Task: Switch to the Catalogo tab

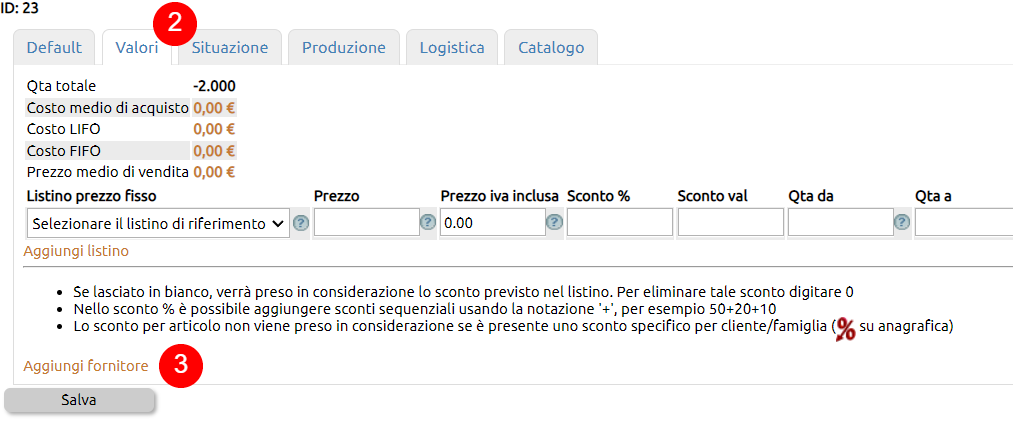Action: point(551,47)
